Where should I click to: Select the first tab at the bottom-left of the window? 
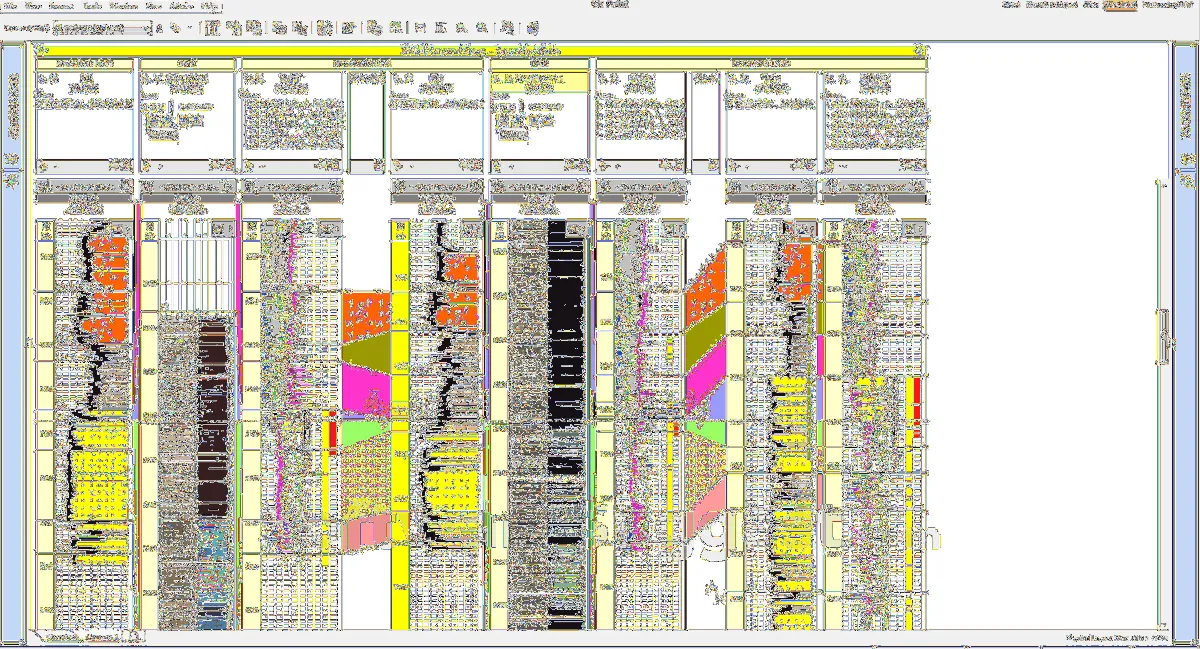point(63,636)
